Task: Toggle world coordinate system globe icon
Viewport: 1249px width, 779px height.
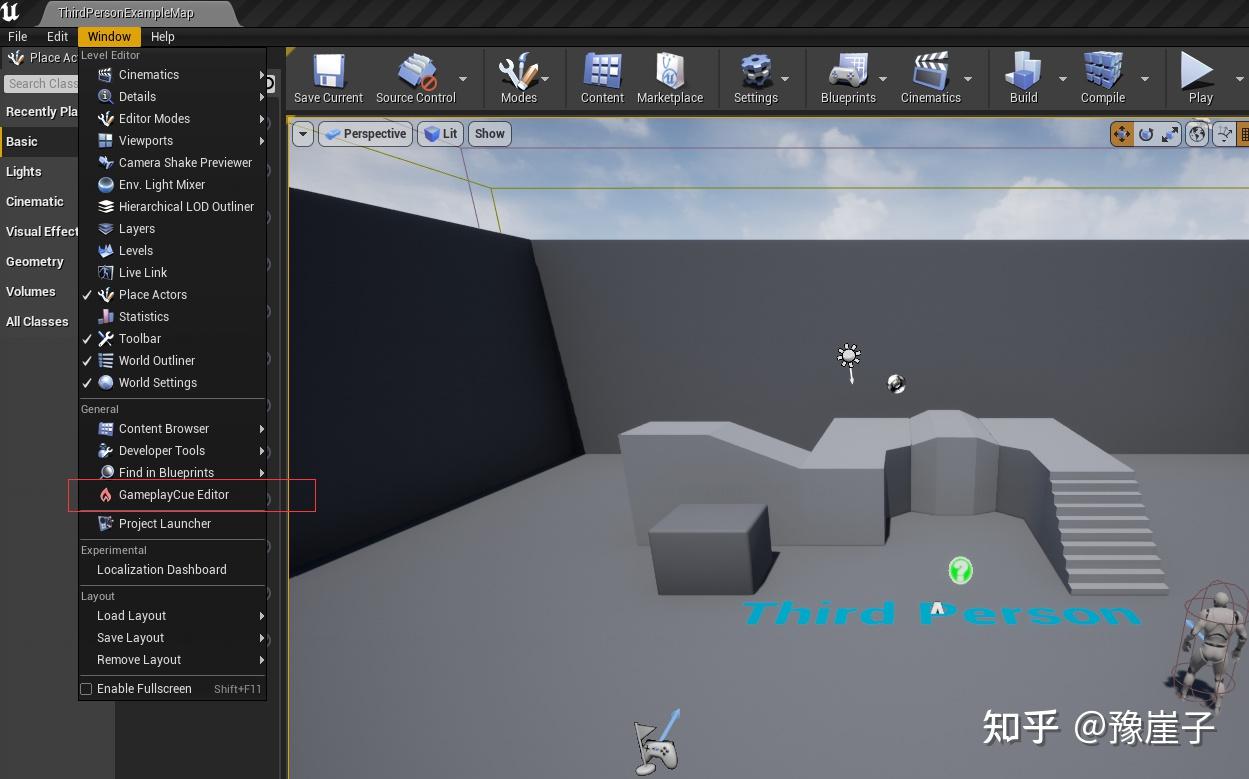Action: pyautogui.click(x=1198, y=134)
